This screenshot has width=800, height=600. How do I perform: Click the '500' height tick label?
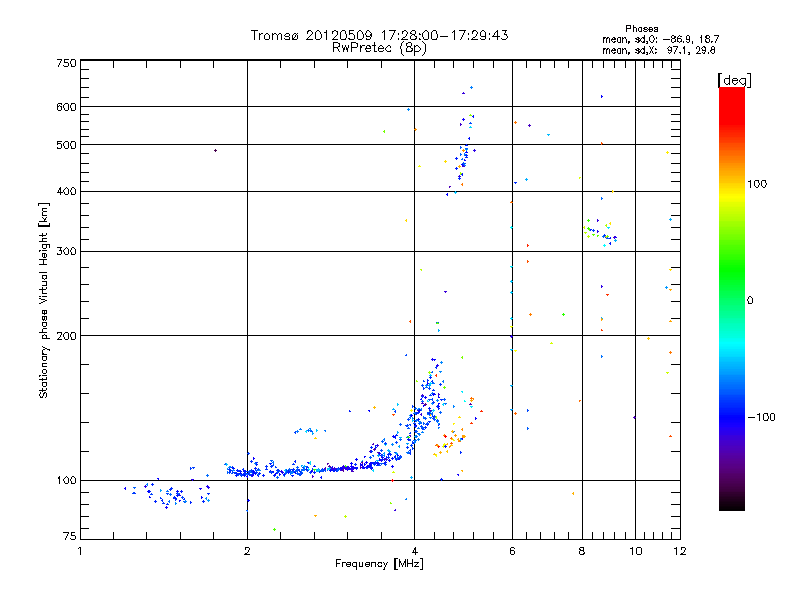point(66,145)
